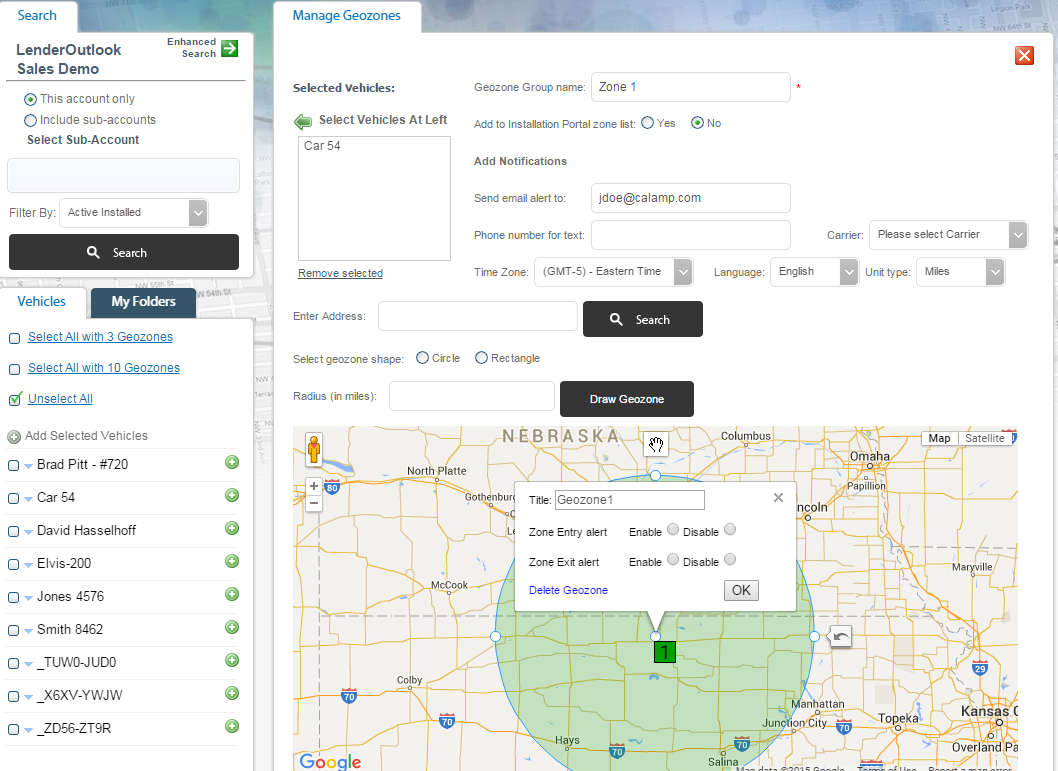Add Jones 4576 using green plus icon
1058x771 pixels.
[x=232, y=594]
